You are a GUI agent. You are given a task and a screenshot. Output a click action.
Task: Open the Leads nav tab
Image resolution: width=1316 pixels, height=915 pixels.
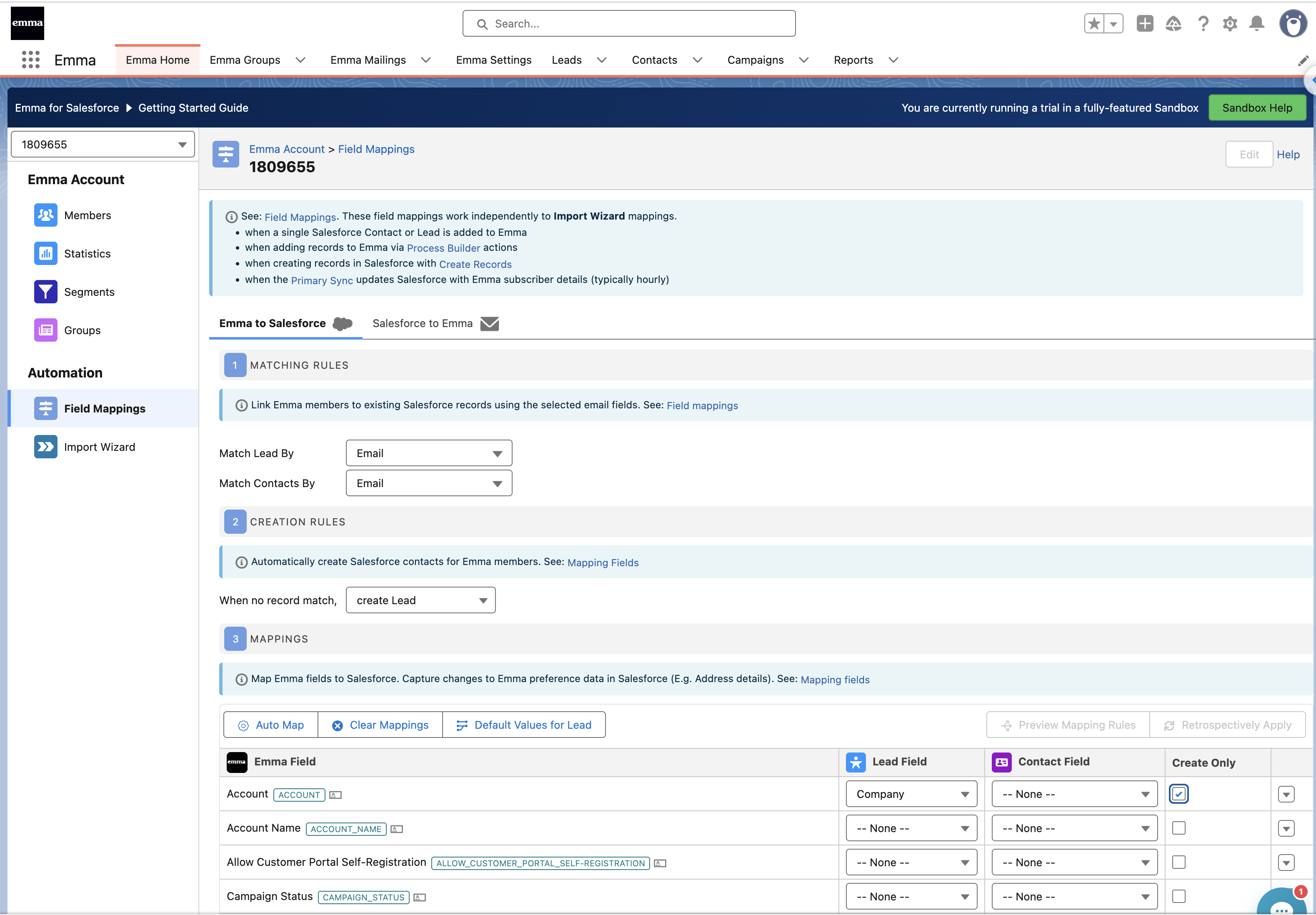pyautogui.click(x=566, y=60)
